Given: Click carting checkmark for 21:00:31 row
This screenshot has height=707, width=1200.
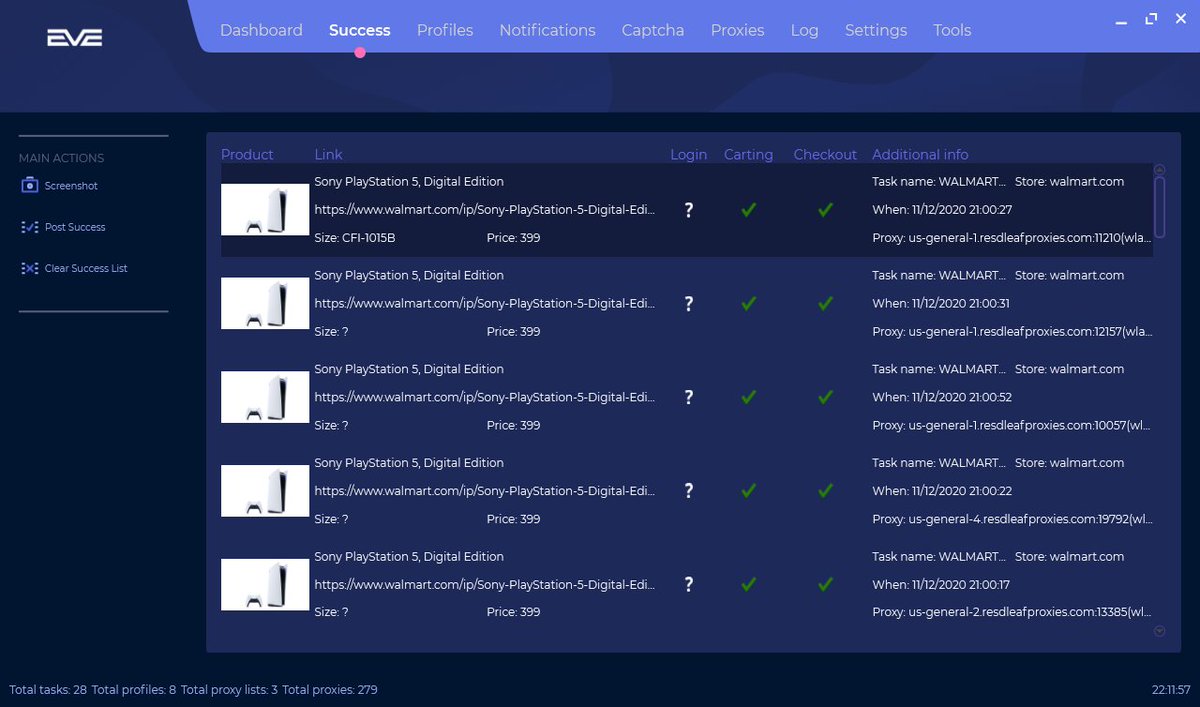Looking at the screenshot, I should [x=748, y=303].
